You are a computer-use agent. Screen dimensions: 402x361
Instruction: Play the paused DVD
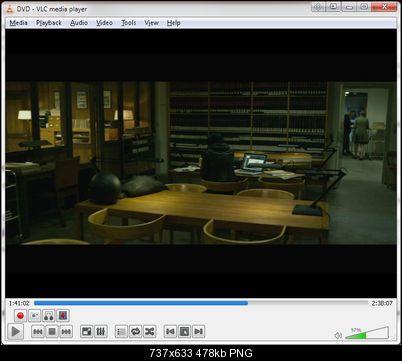pyautogui.click(x=15, y=332)
